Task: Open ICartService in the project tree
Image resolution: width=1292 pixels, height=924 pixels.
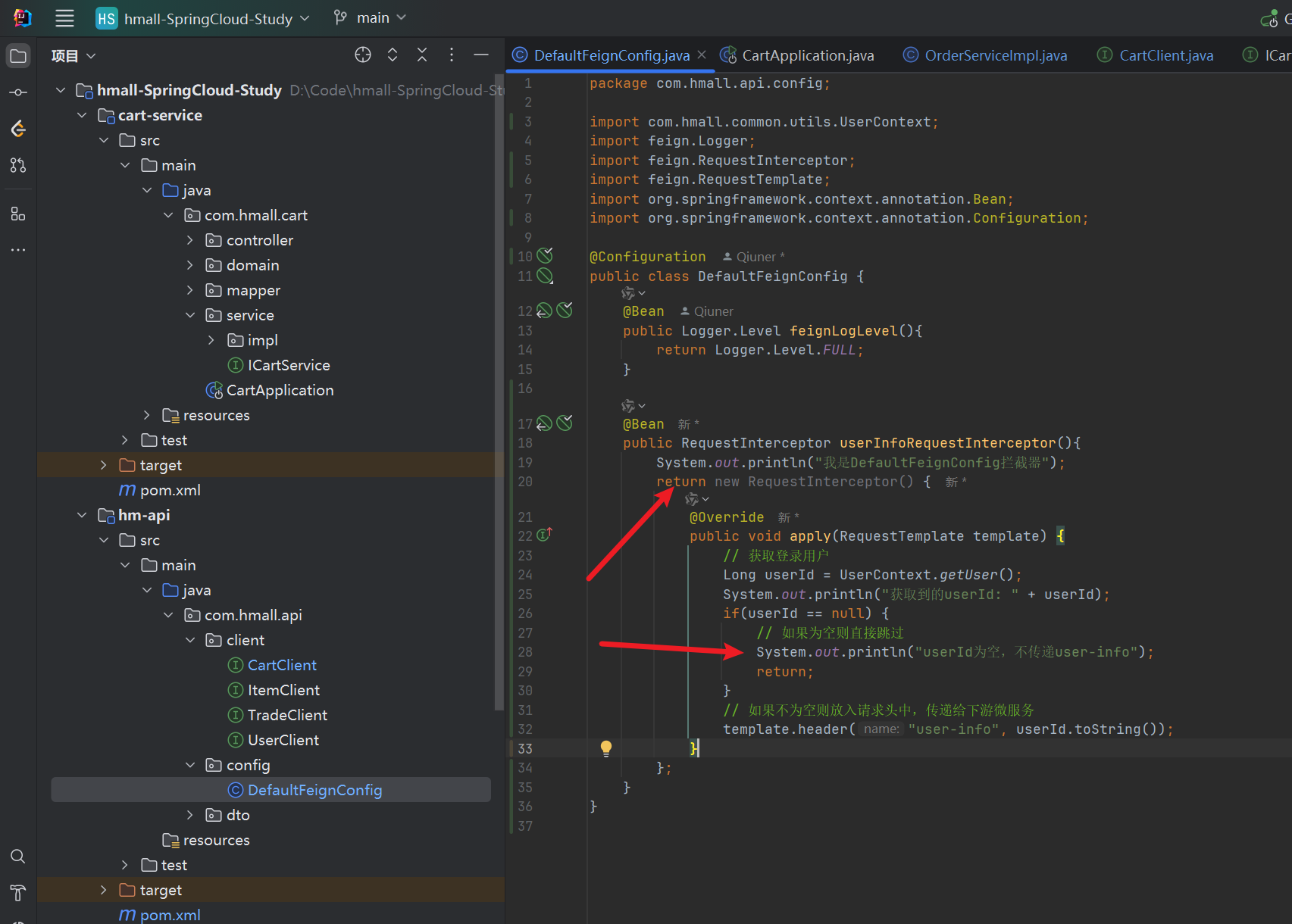Action: 288,365
